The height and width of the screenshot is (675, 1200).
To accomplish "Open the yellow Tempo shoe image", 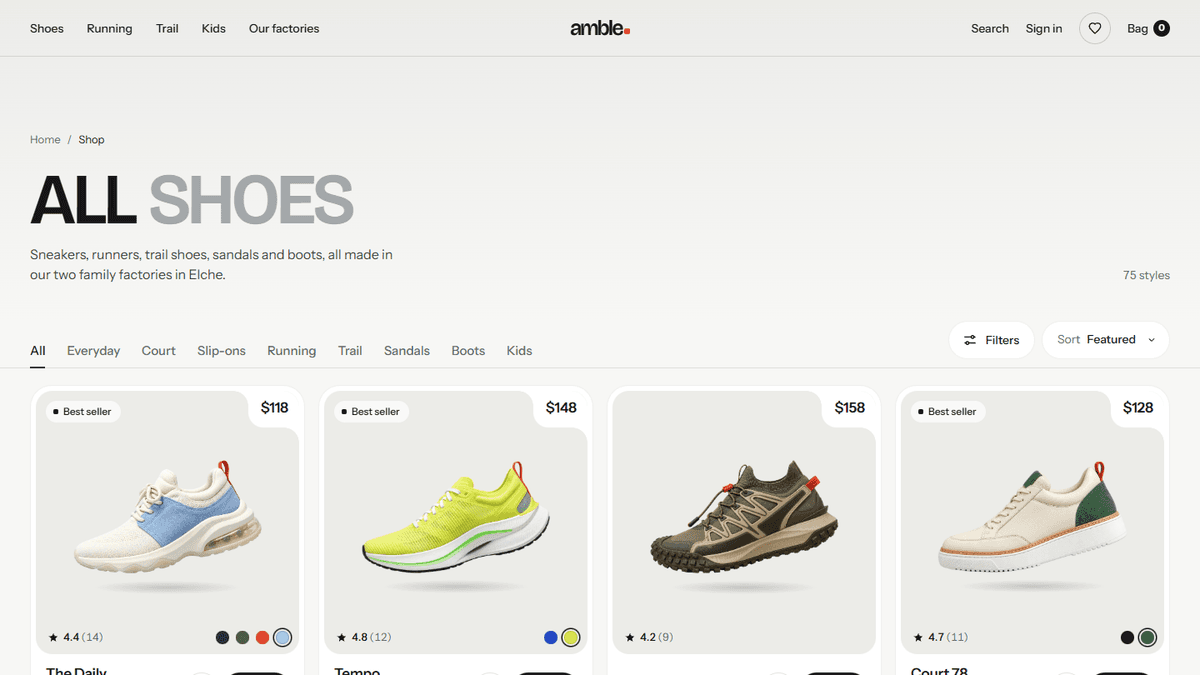I will click(x=456, y=523).
